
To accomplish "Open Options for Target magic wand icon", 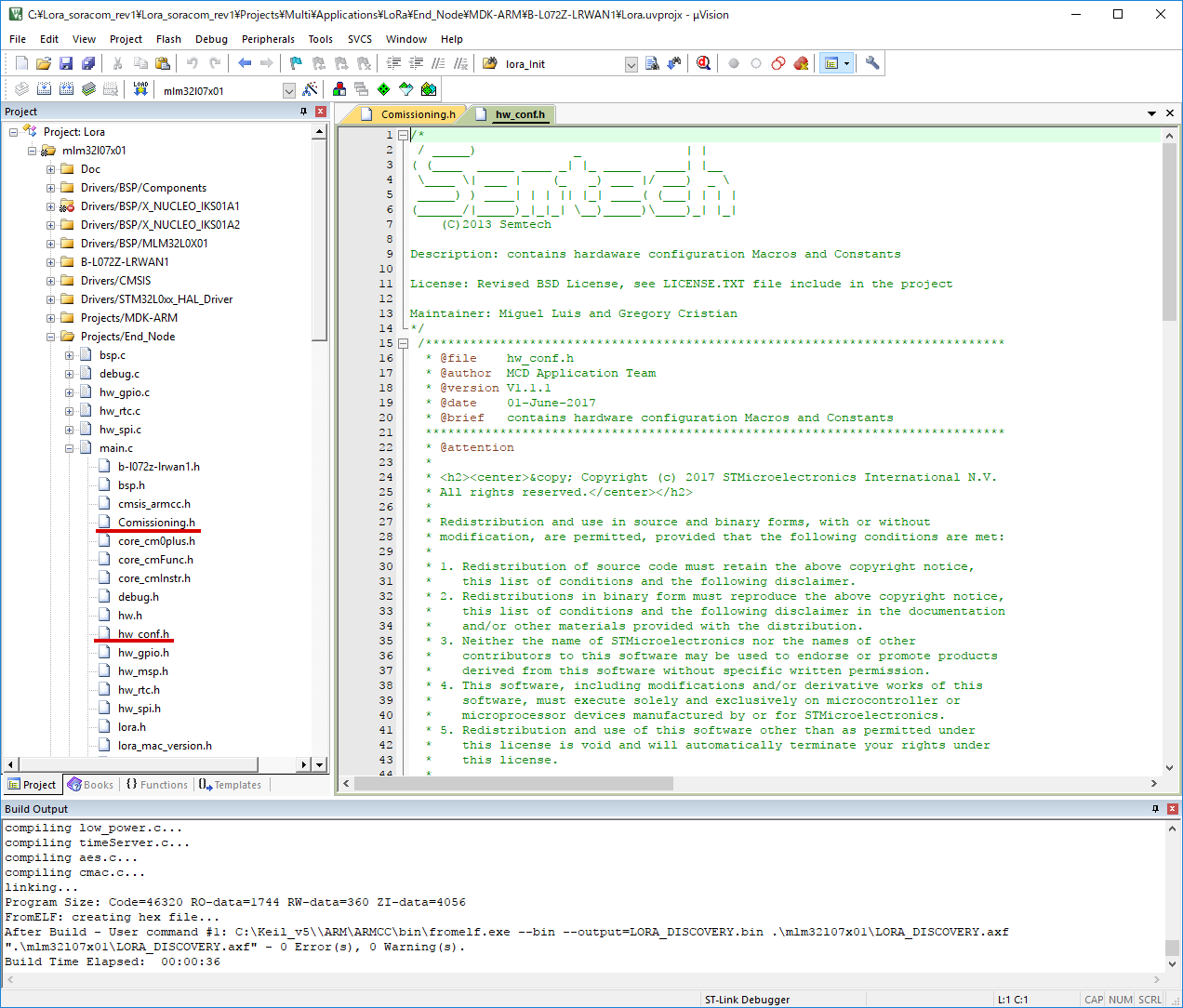I will pos(311,89).
